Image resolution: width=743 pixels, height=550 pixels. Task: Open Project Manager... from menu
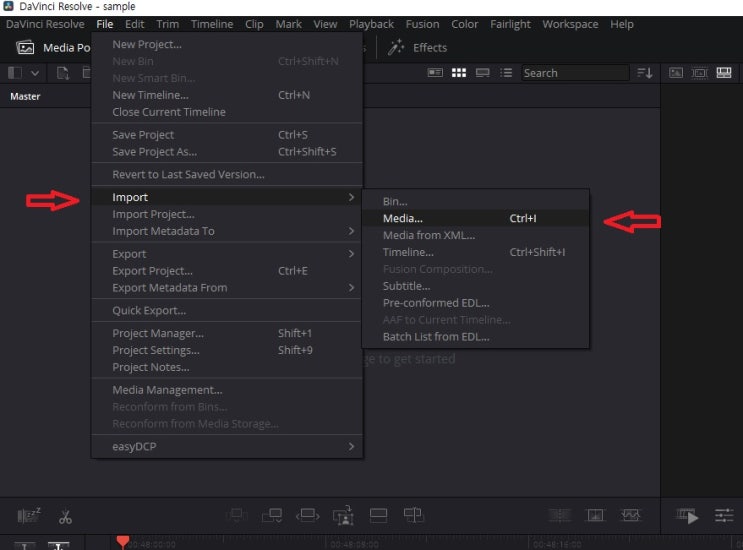coord(227,334)
